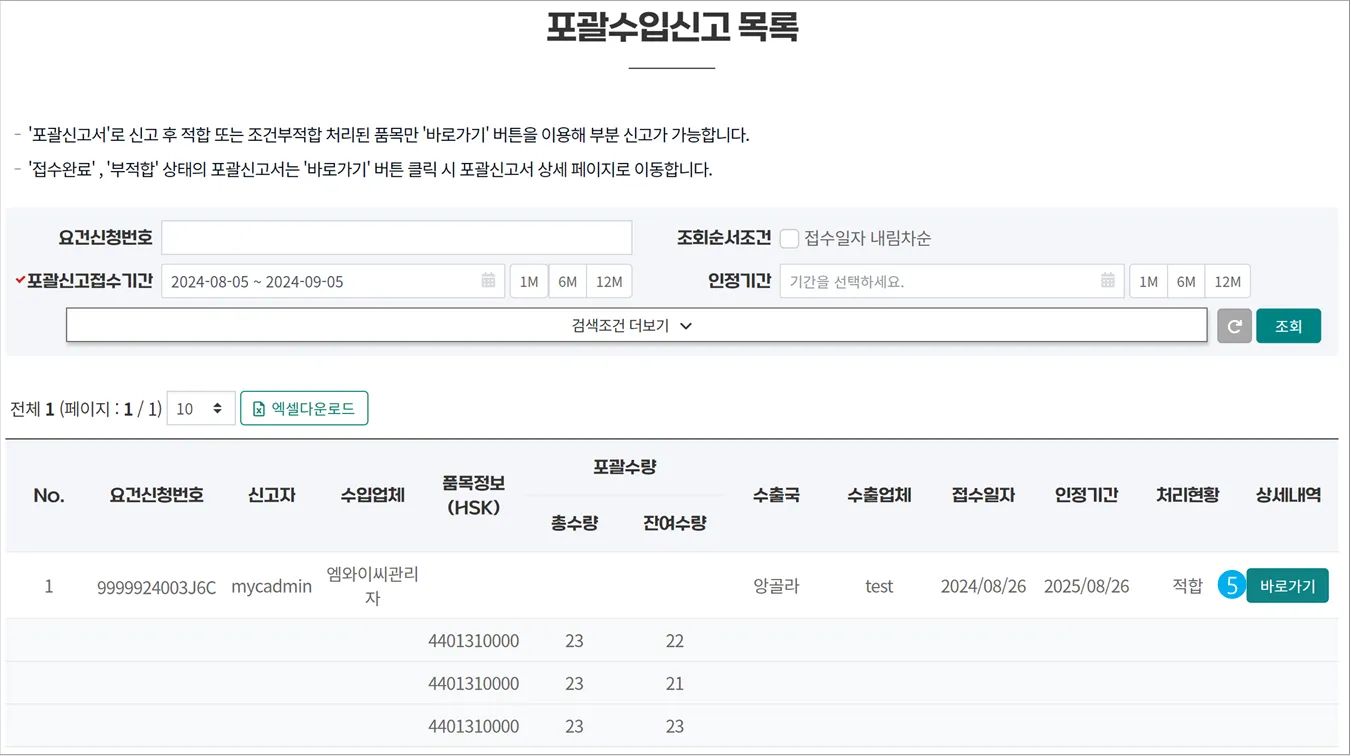Select 12M for 인정기간
The image size is (1351, 756).
[x=1227, y=281]
